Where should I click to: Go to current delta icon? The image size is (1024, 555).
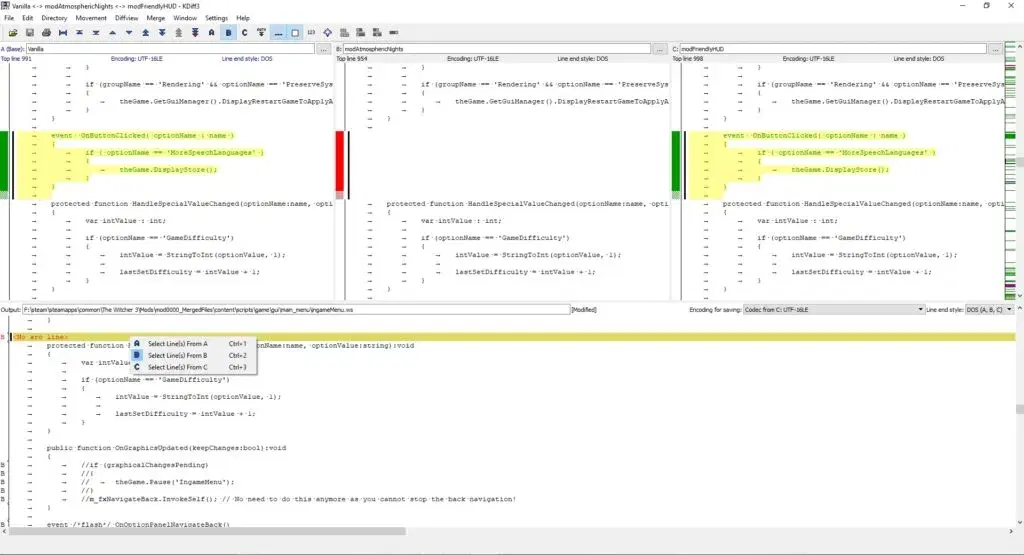pyautogui.click(x=63, y=32)
